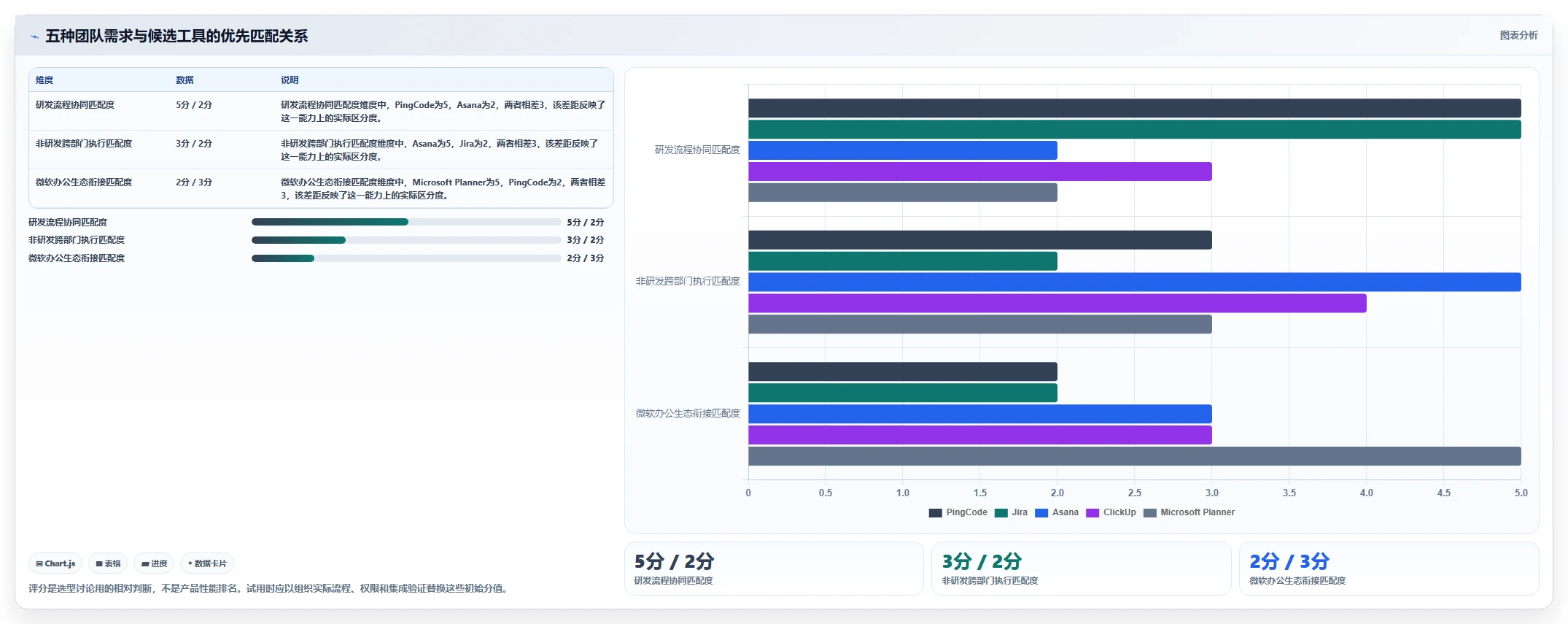Click the description mentioning PingCode为5，Asana为2

click(x=443, y=112)
